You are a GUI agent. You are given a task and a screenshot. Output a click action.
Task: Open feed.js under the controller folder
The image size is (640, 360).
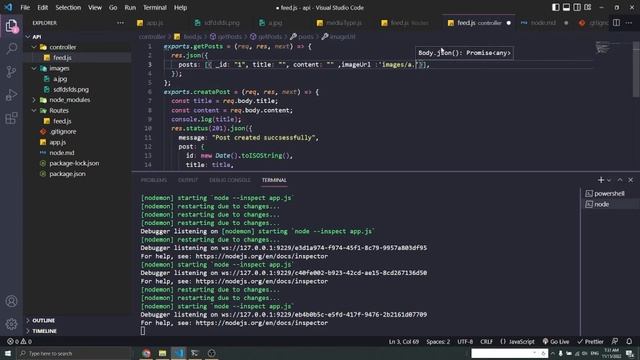(77, 58)
